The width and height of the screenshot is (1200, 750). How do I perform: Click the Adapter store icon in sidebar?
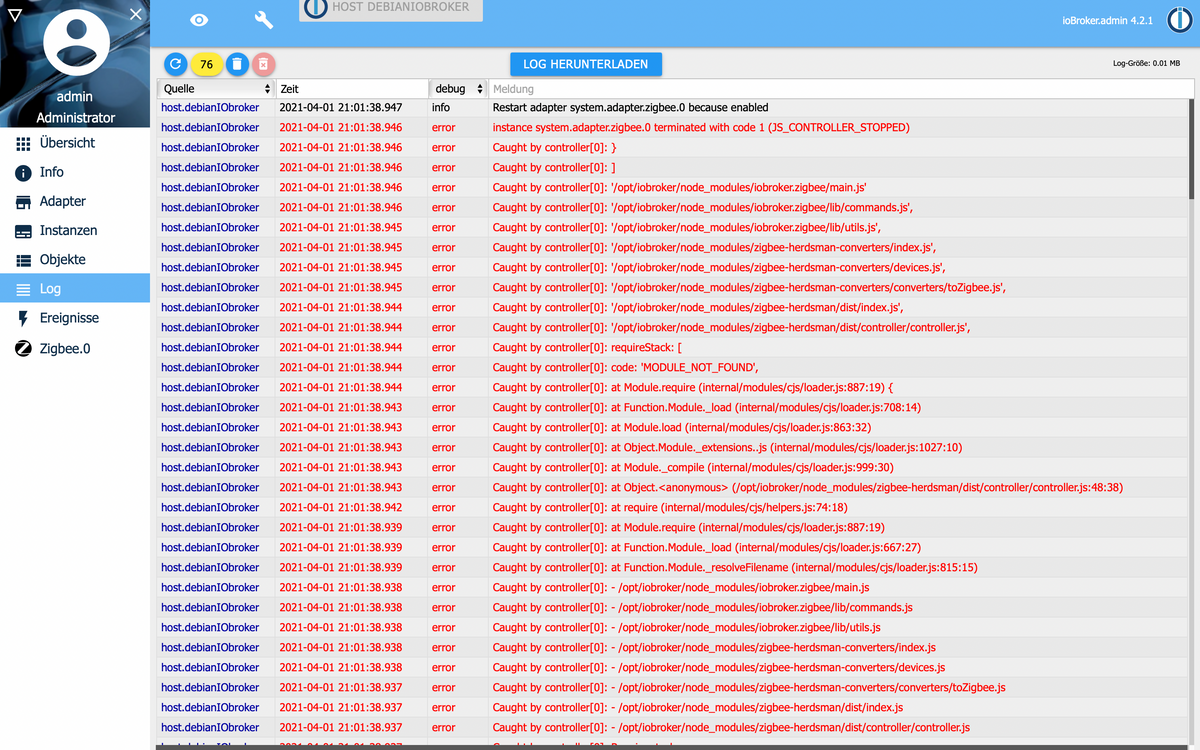[x=23, y=202]
